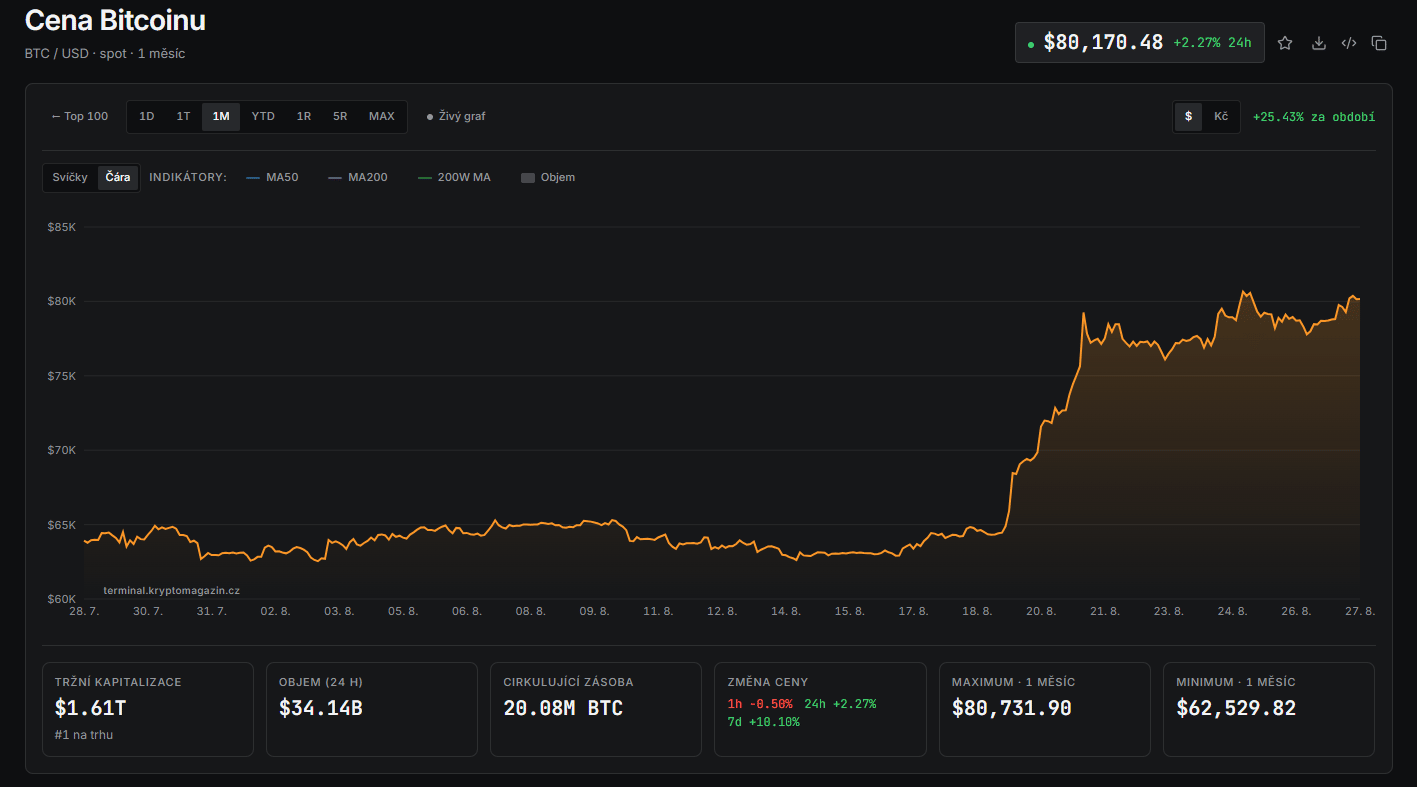1417x787 pixels.
Task: Select the 1T time range
Action: click(x=183, y=116)
